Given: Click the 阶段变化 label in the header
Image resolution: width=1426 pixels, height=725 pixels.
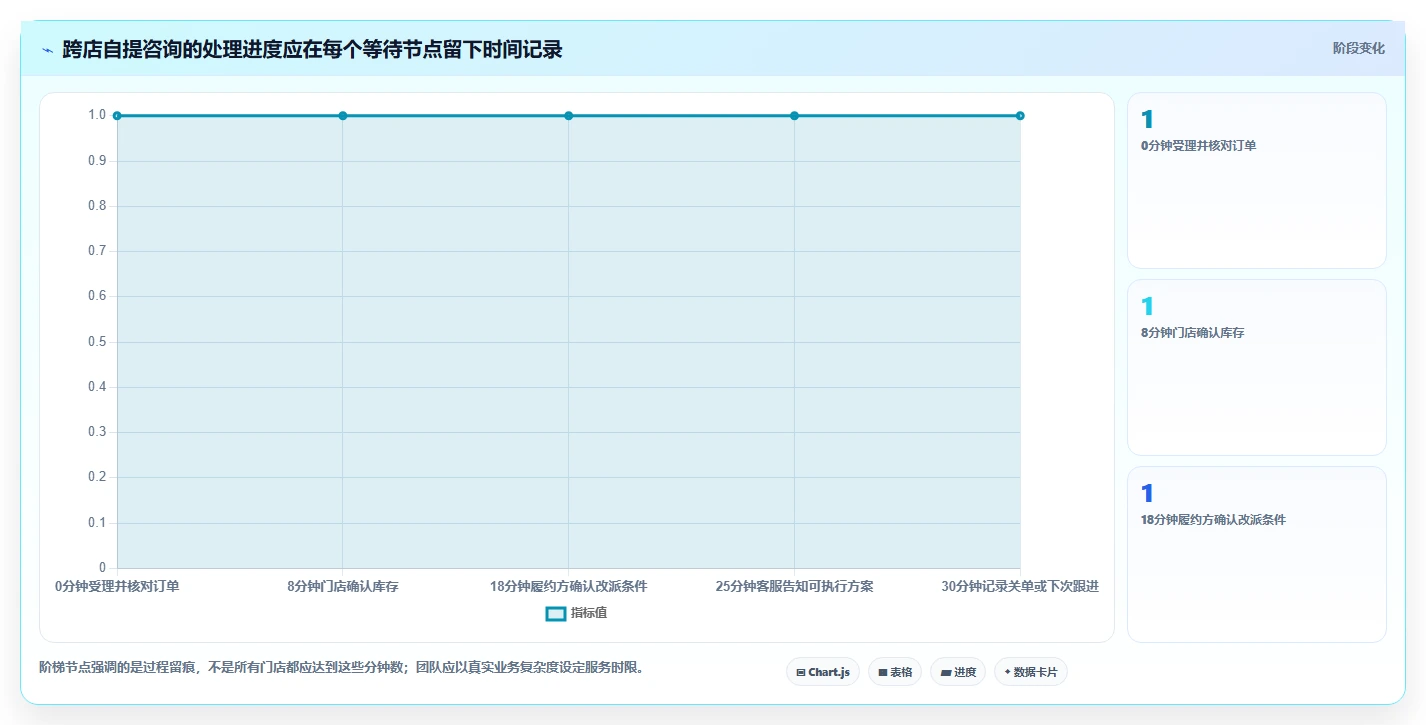Looking at the screenshot, I should coord(1359,48).
